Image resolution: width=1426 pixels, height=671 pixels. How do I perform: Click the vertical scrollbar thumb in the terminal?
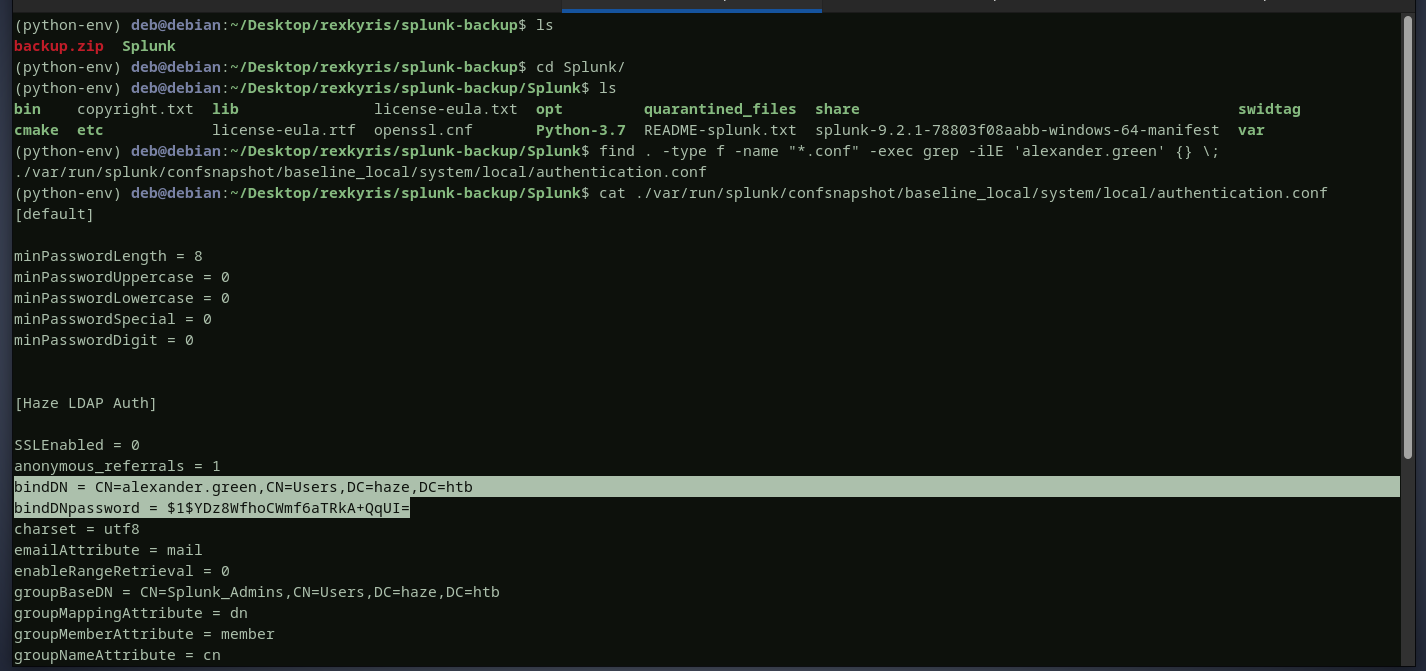coord(1408,235)
